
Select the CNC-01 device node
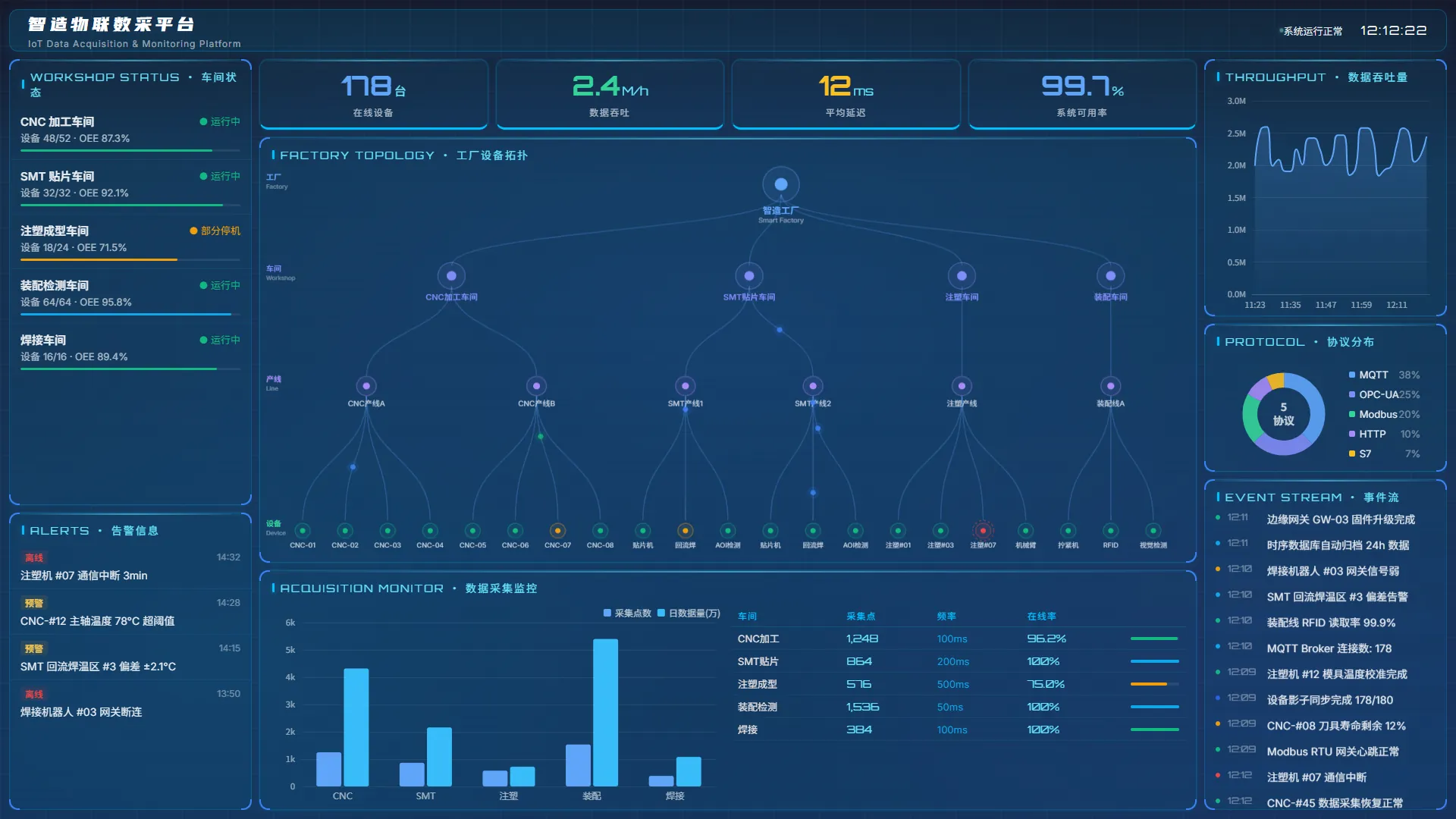pos(303,531)
